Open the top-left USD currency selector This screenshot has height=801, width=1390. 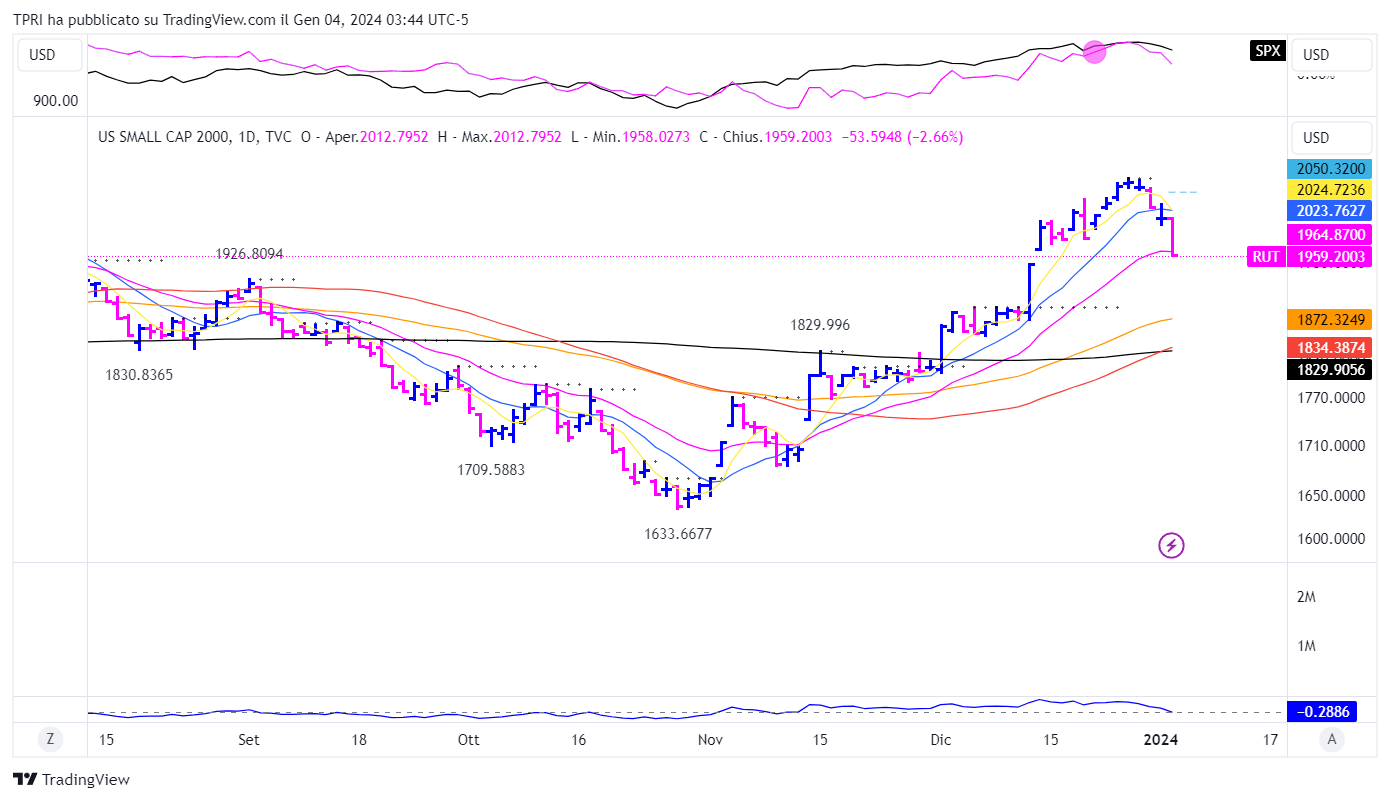(42, 55)
